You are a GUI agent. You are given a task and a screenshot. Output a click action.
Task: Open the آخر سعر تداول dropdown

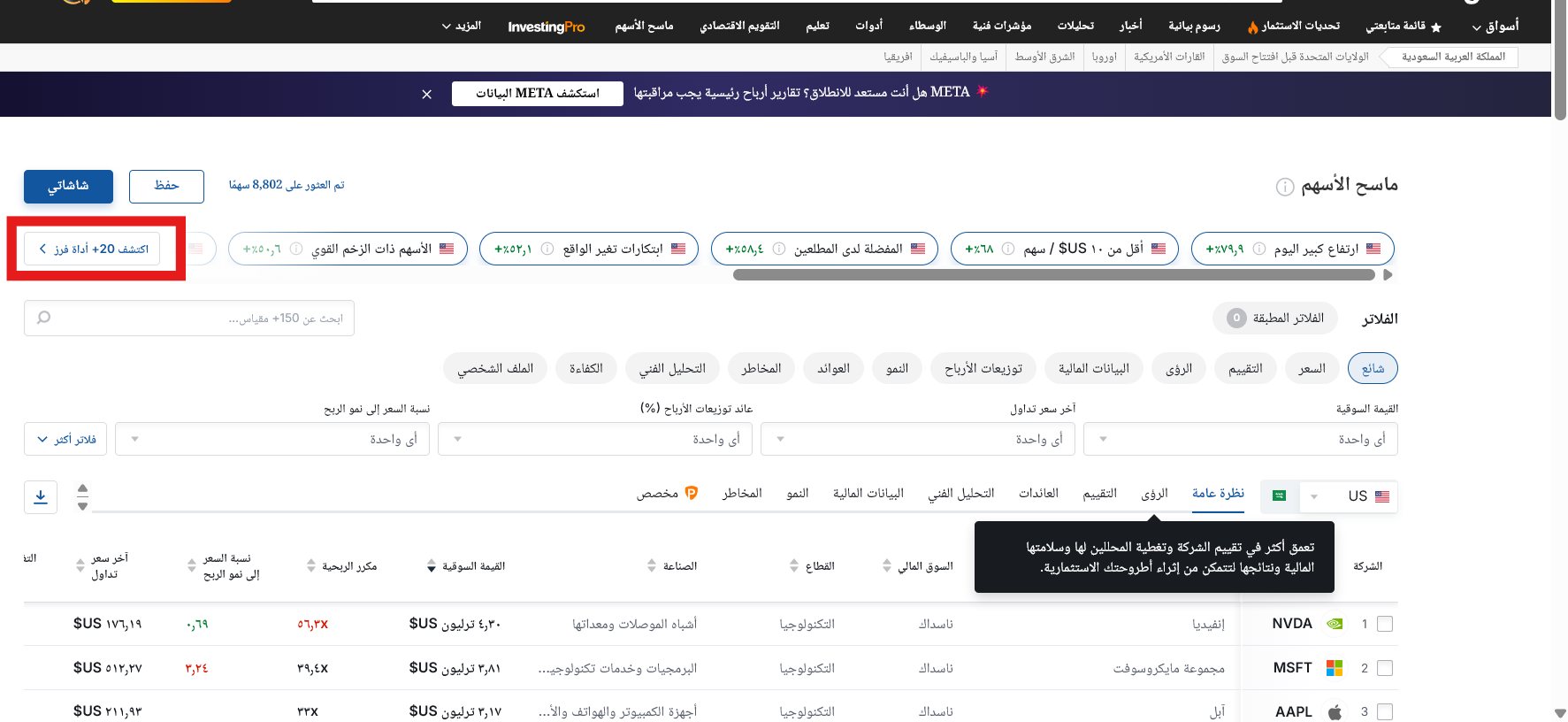[918, 439]
